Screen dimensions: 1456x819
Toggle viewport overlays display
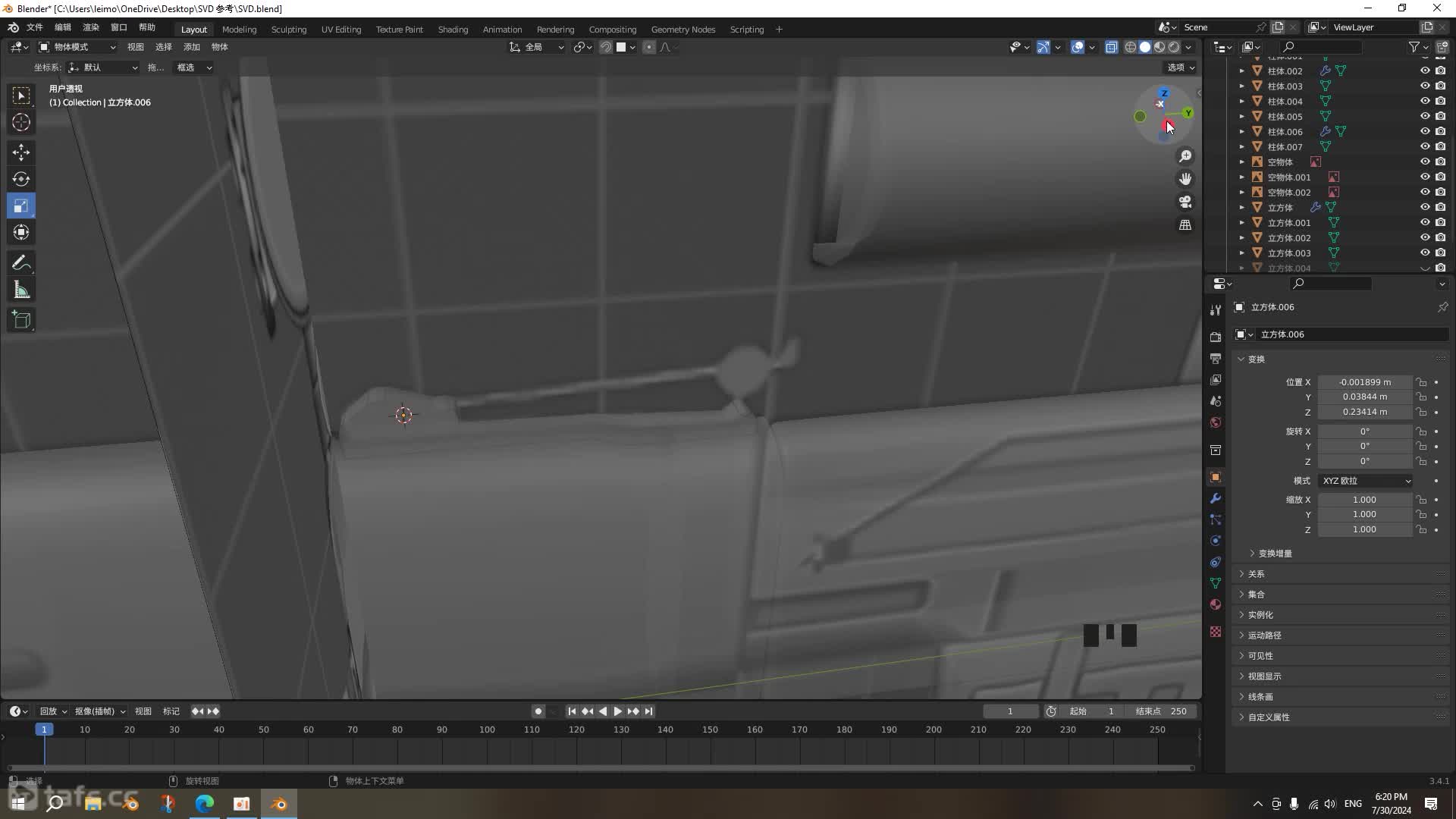(x=1077, y=47)
